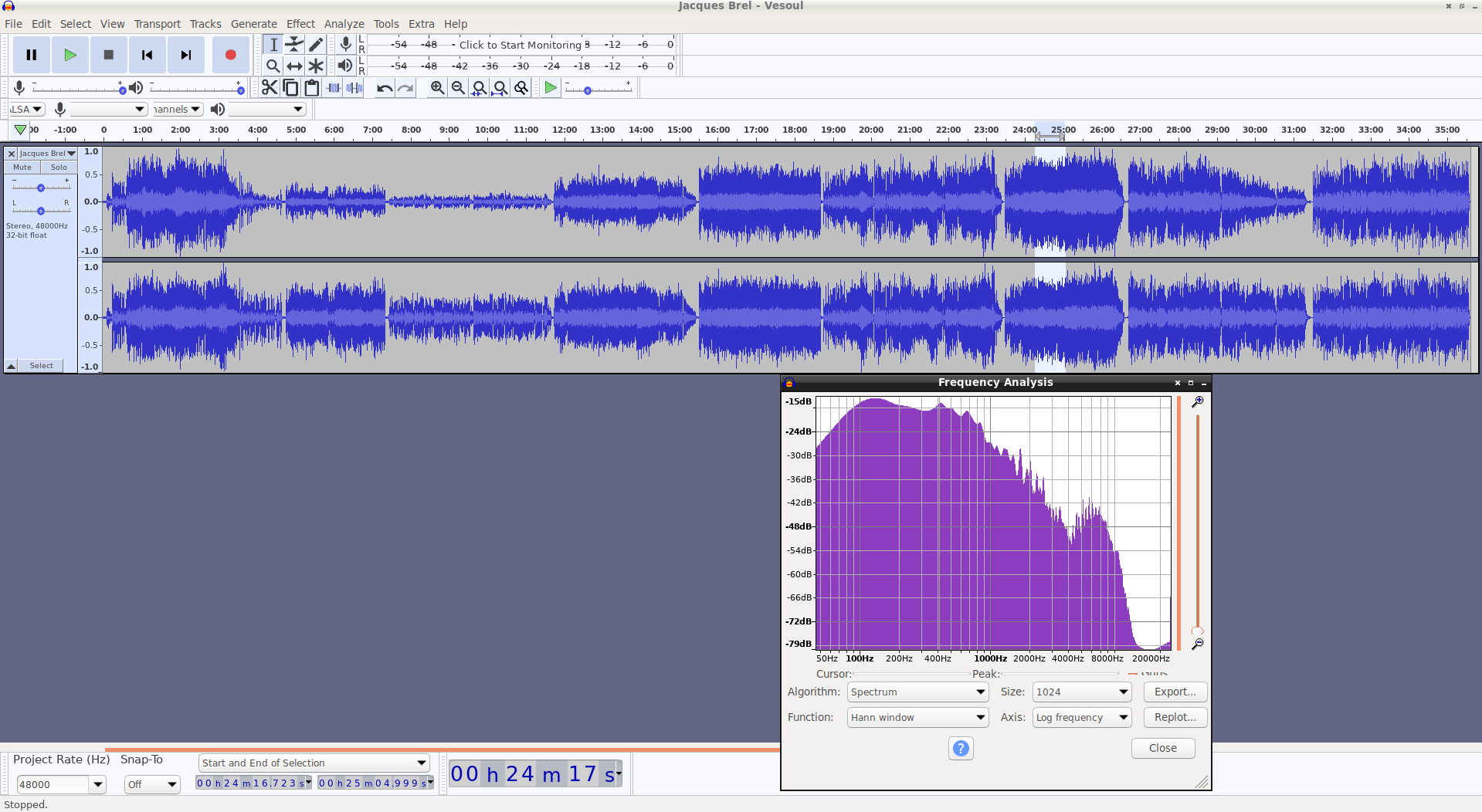This screenshot has height=812, width=1482.
Task: Open the playback meter speaker options
Action: pyautogui.click(x=345, y=66)
